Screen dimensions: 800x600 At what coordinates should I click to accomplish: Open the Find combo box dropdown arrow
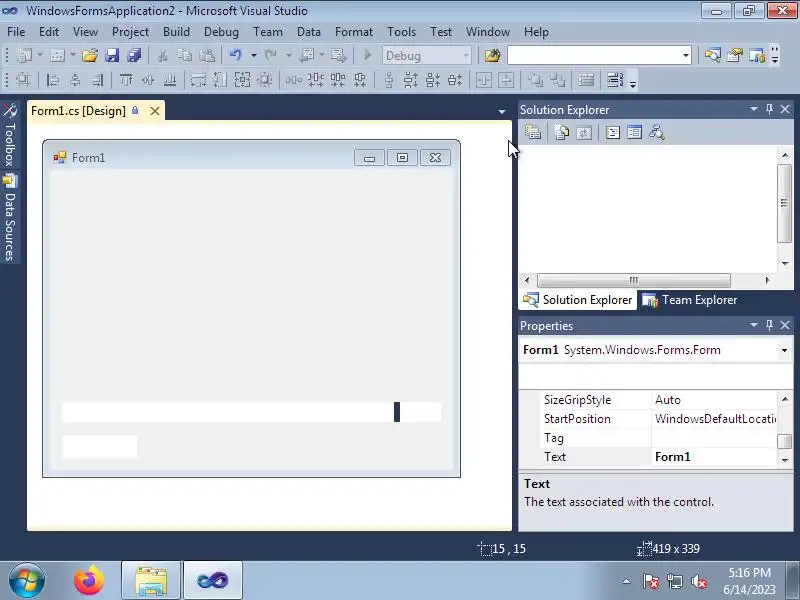pyautogui.click(x=686, y=55)
